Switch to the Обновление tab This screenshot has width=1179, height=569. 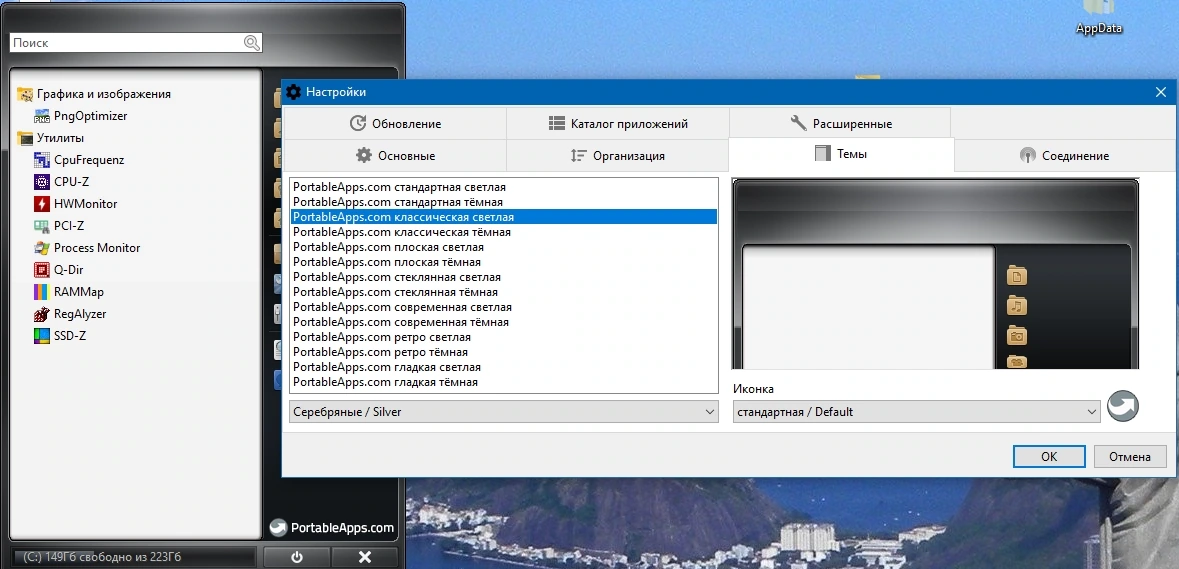pyautogui.click(x=396, y=123)
